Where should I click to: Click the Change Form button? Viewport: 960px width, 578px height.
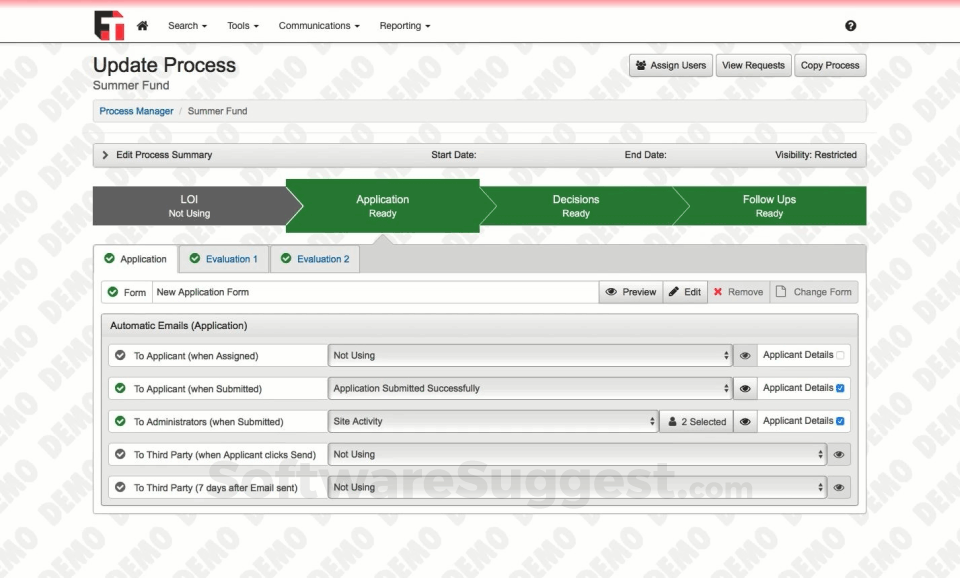click(x=814, y=292)
